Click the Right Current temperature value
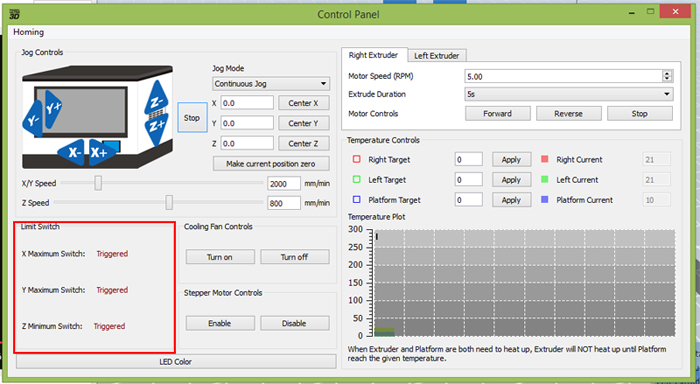The image size is (700, 384). point(657,159)
